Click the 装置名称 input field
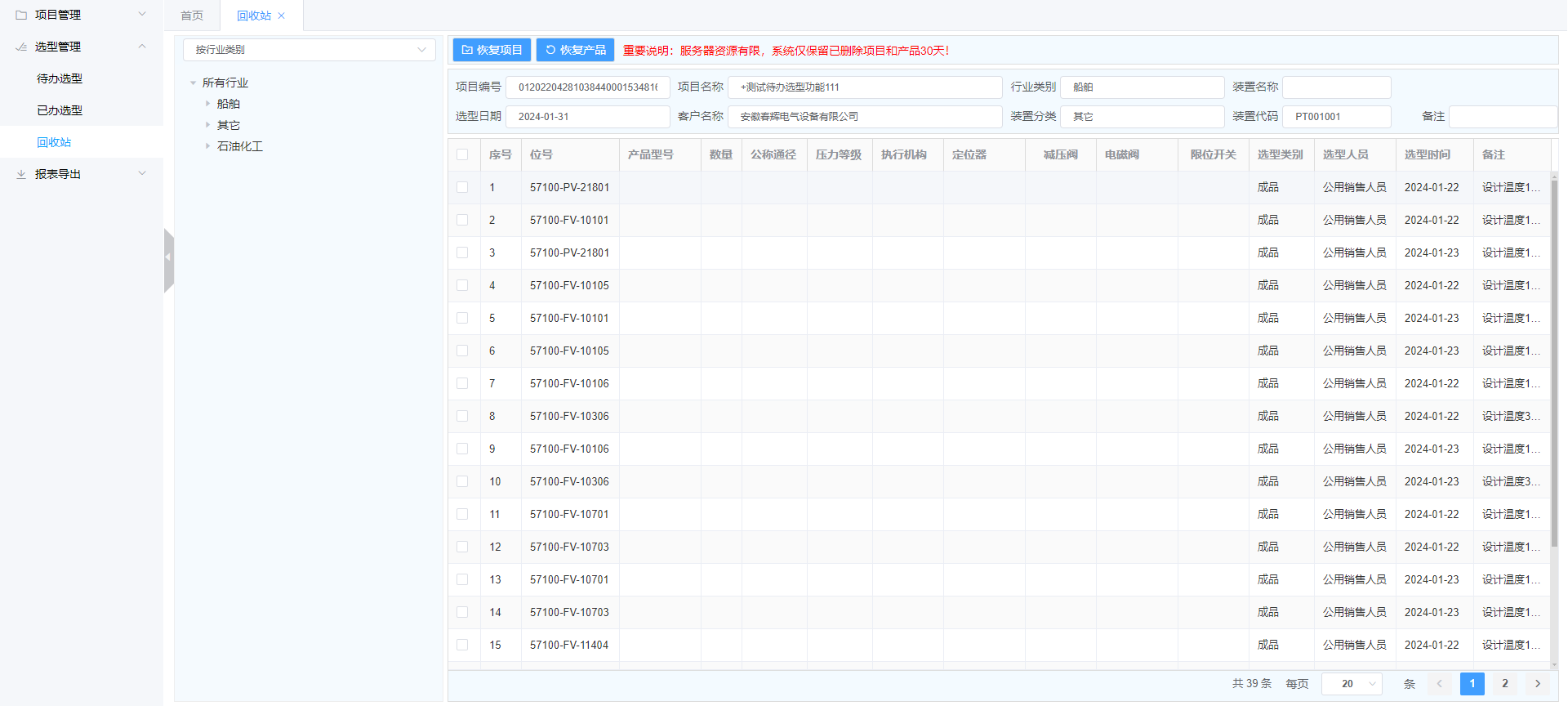1568x706 pixels. 1336,87
